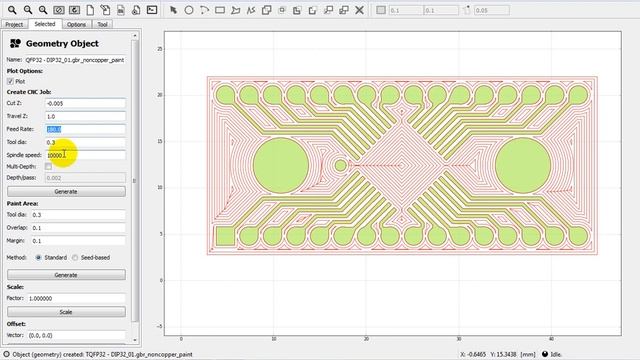Click Generate under Paint Area
640x360 pixels.
pyautogui.click(x=66, y=275)
